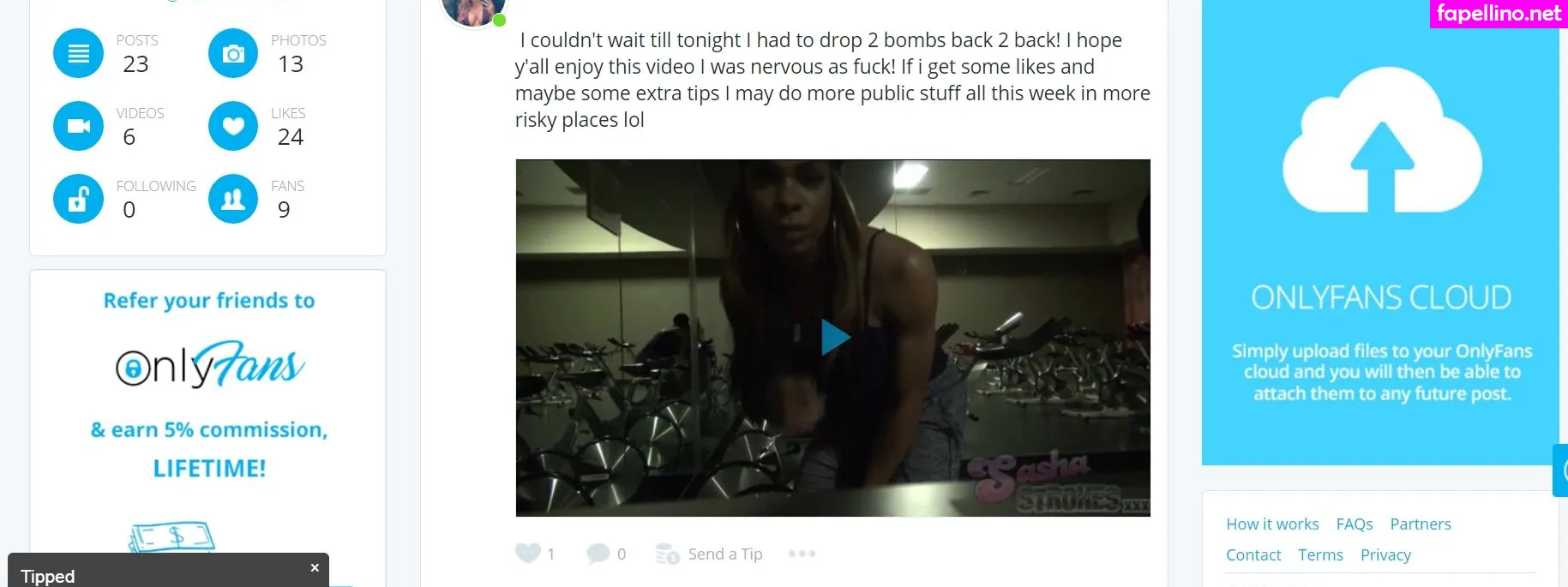Go to the FAQs page
This screenshot has width=1568, height=587.
click(1355, 524)
